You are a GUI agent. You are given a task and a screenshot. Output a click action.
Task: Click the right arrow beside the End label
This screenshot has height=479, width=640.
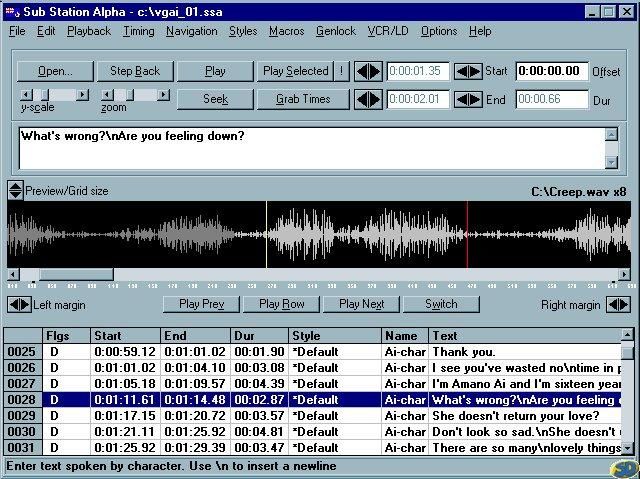pyautogui.click(x=475, y=99)
